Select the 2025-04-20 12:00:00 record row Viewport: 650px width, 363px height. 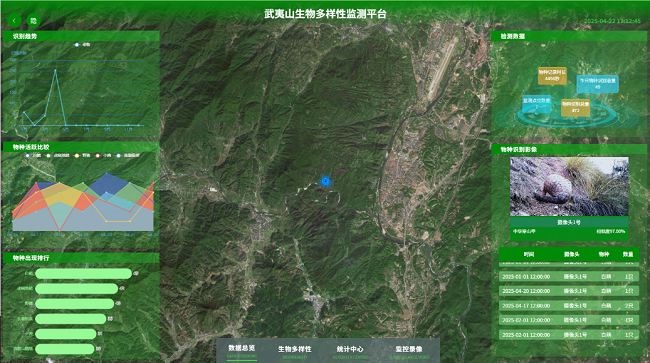(569, 291)
